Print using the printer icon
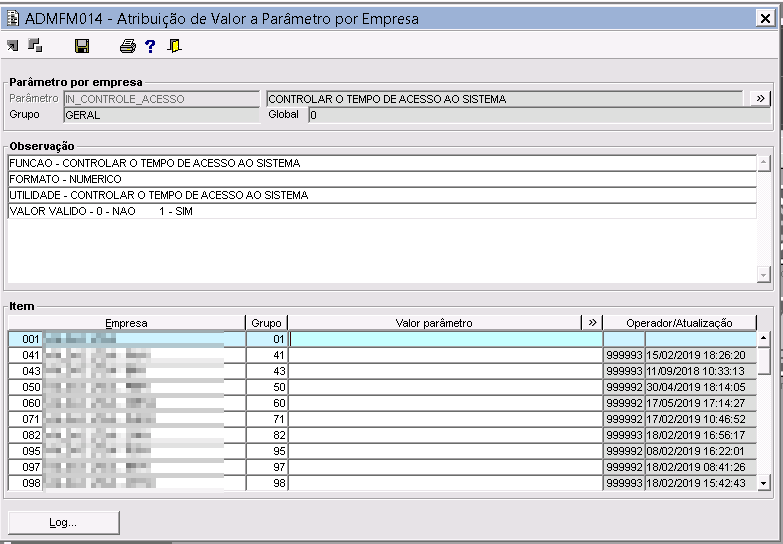The height and width of the screenshot is (544, 783). click(x=128, y=46)
